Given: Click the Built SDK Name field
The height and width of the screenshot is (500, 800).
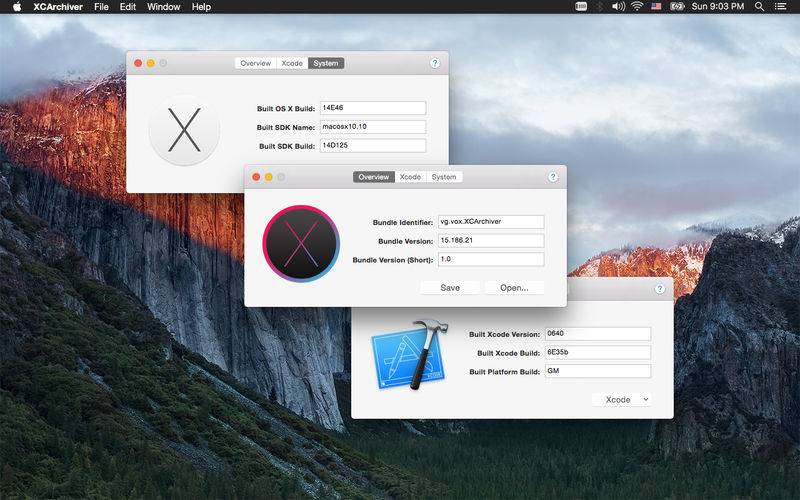Looking at the screenshot, I should tap(373, 127).
